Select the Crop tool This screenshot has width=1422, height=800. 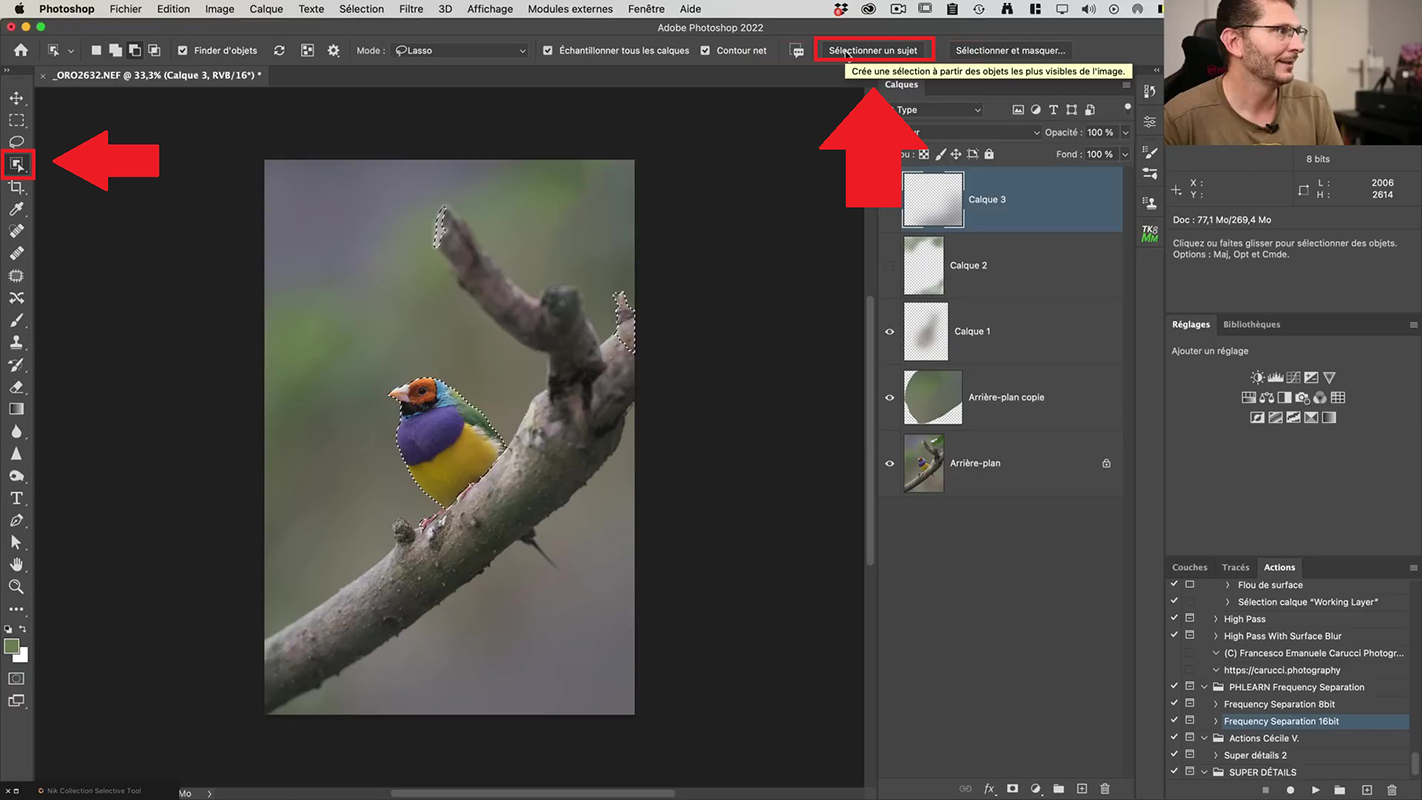(16, 187)
